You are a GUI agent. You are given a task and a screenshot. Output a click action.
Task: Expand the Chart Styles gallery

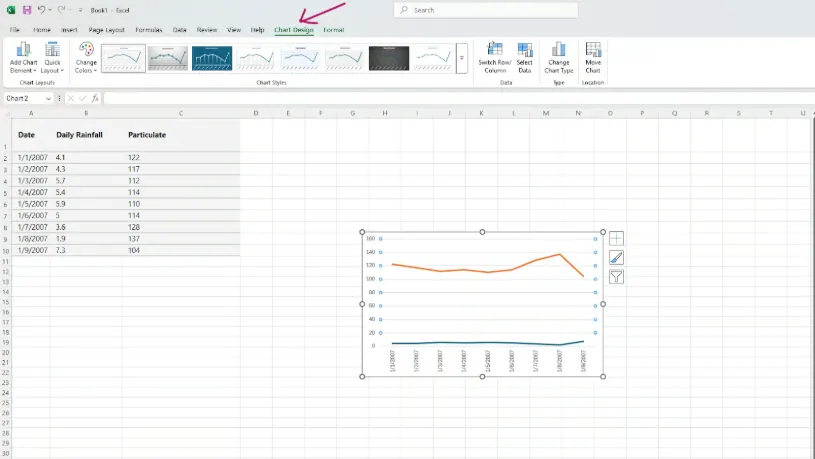click(462, 58)
